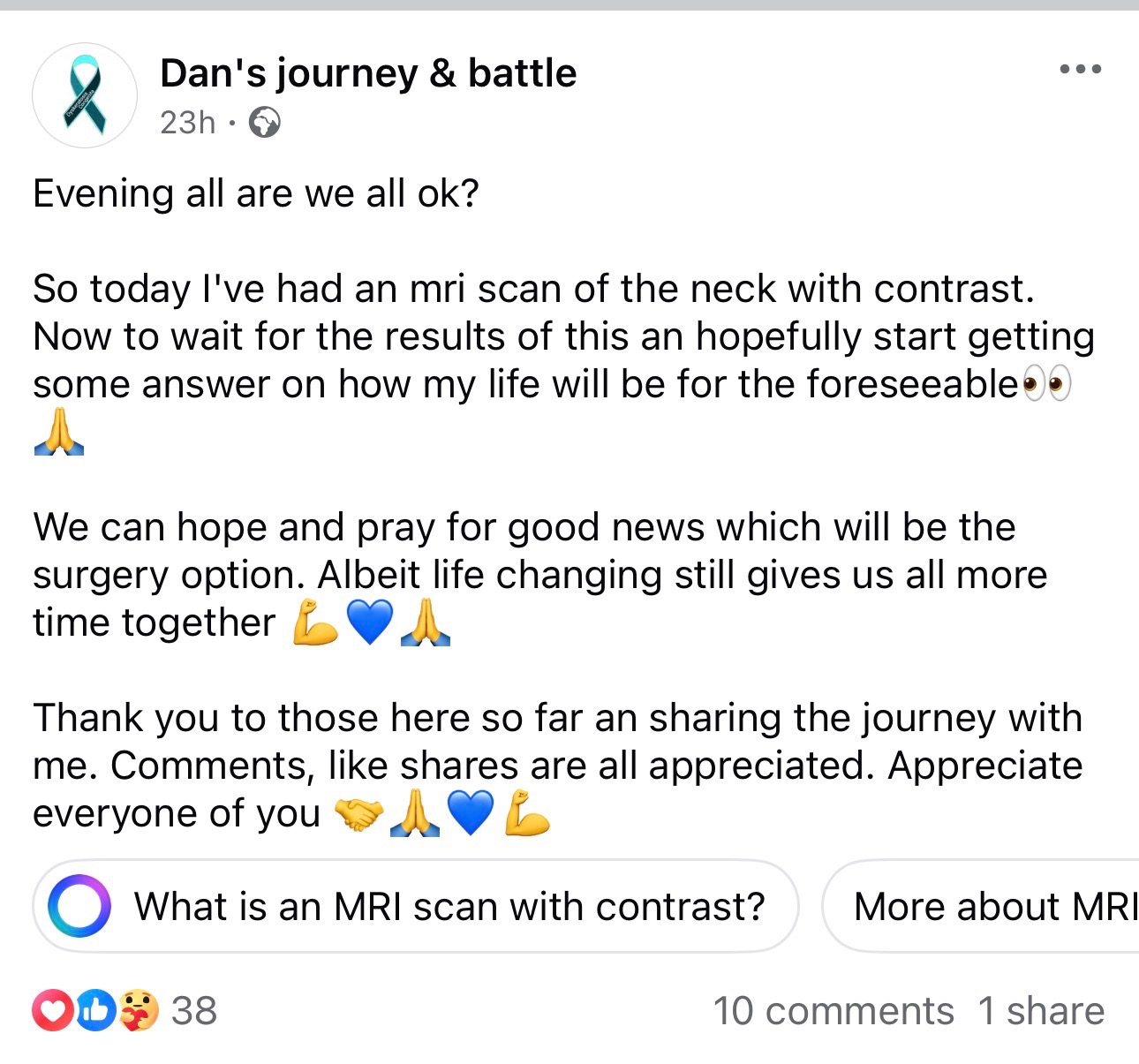Ask "What is an MRI scan with contrast?"
This screenshot has width=1139, height=1064.
pos(449,907)
